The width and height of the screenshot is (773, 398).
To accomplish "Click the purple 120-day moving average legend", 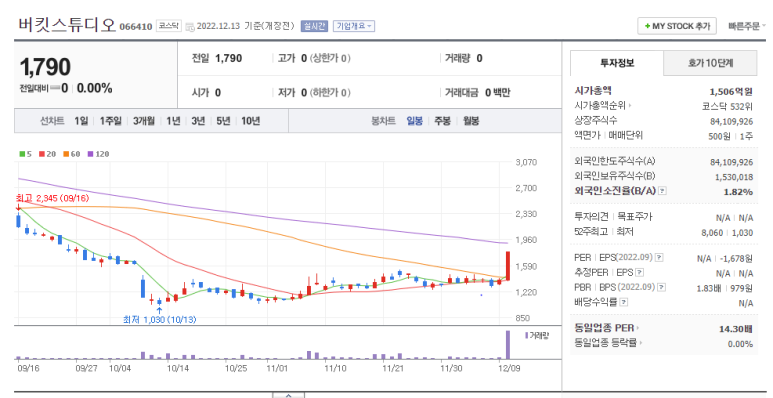I will (x=98, y=154).
